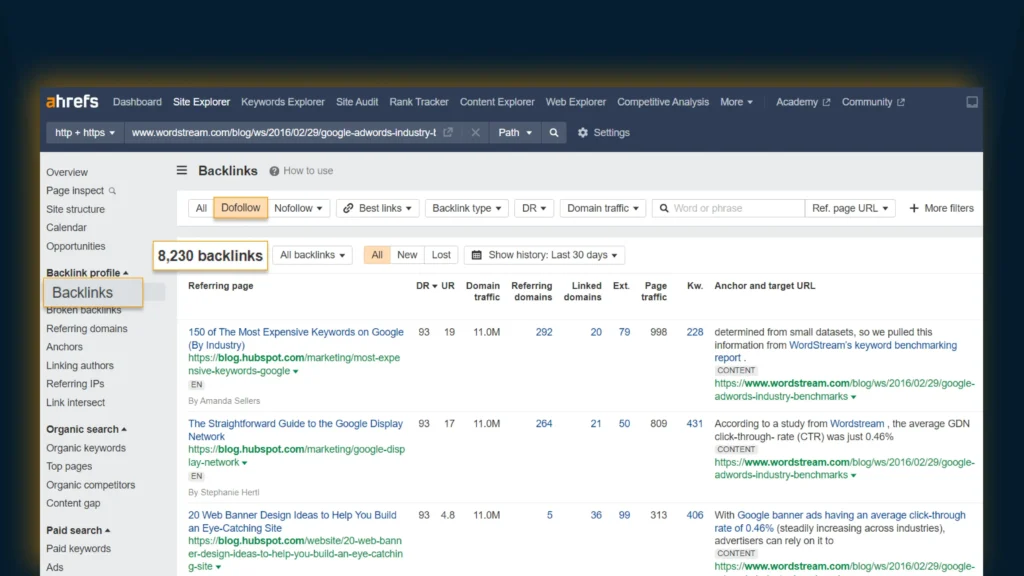
Task: Open the Path mode dropdown
Action: click(515, 133)
